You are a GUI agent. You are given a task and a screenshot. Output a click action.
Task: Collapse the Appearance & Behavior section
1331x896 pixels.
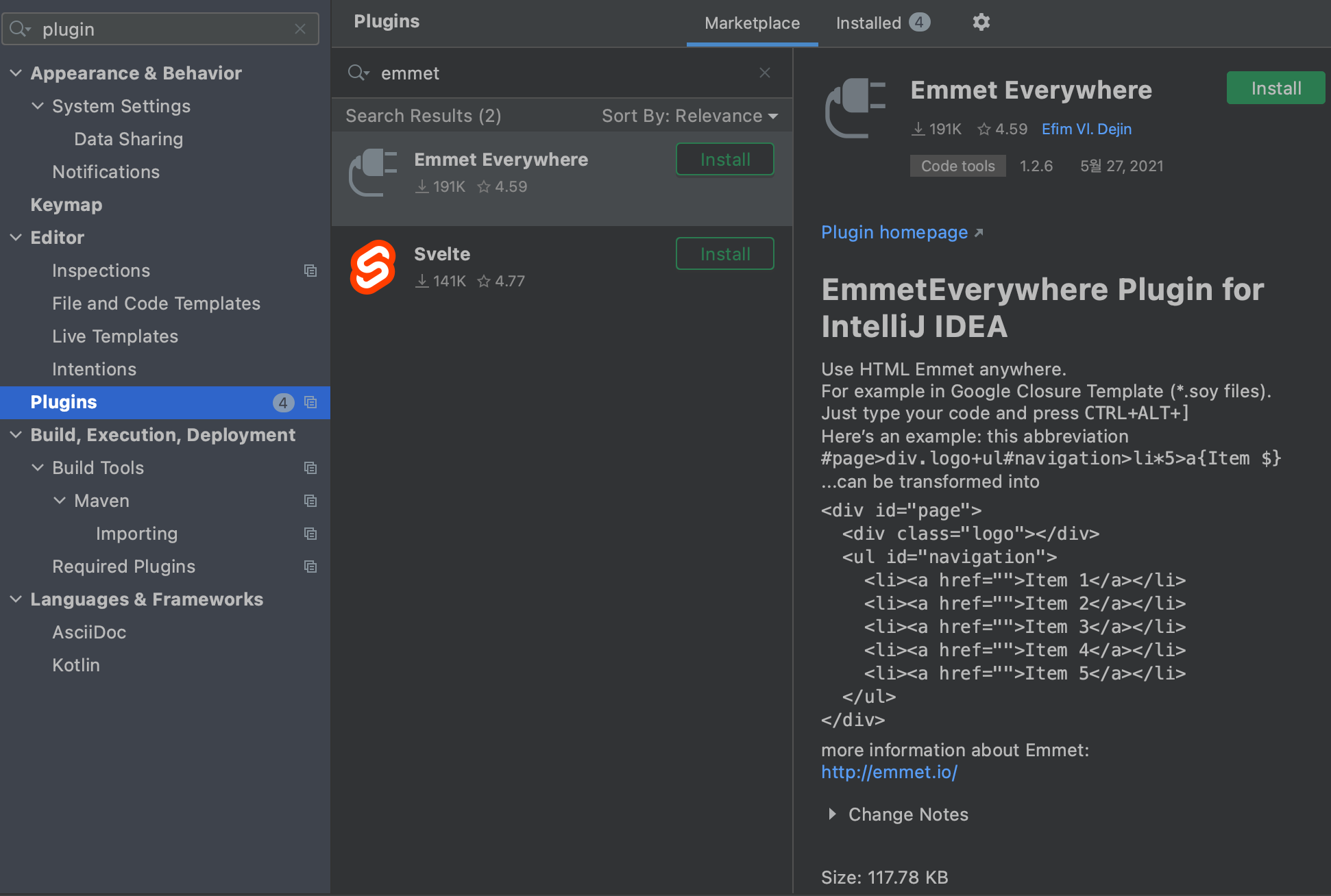pos(16,73)
